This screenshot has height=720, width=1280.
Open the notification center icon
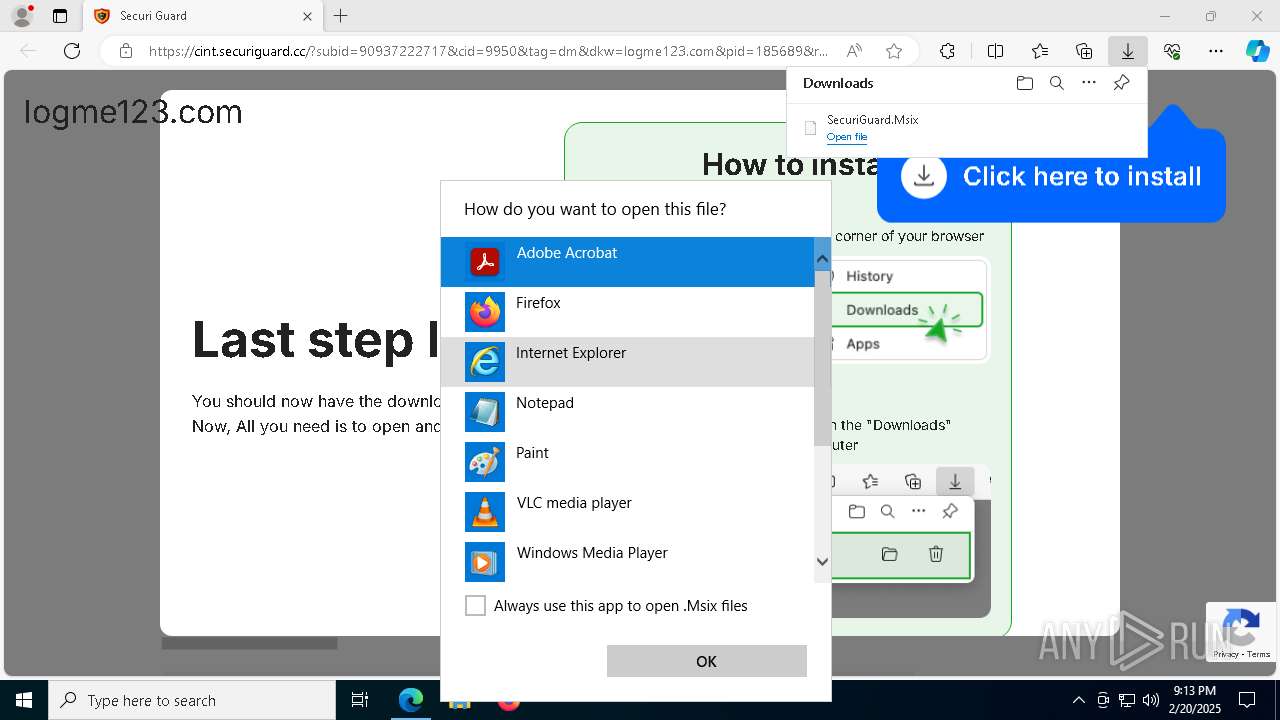(1247, 700)
